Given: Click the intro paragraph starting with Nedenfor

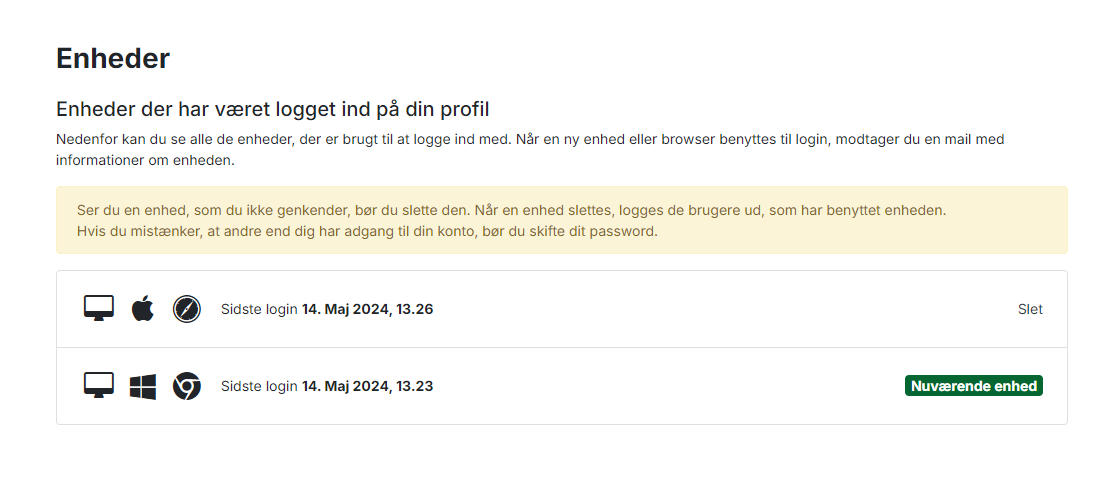Looking at the screenshot, I should [530, 149].
